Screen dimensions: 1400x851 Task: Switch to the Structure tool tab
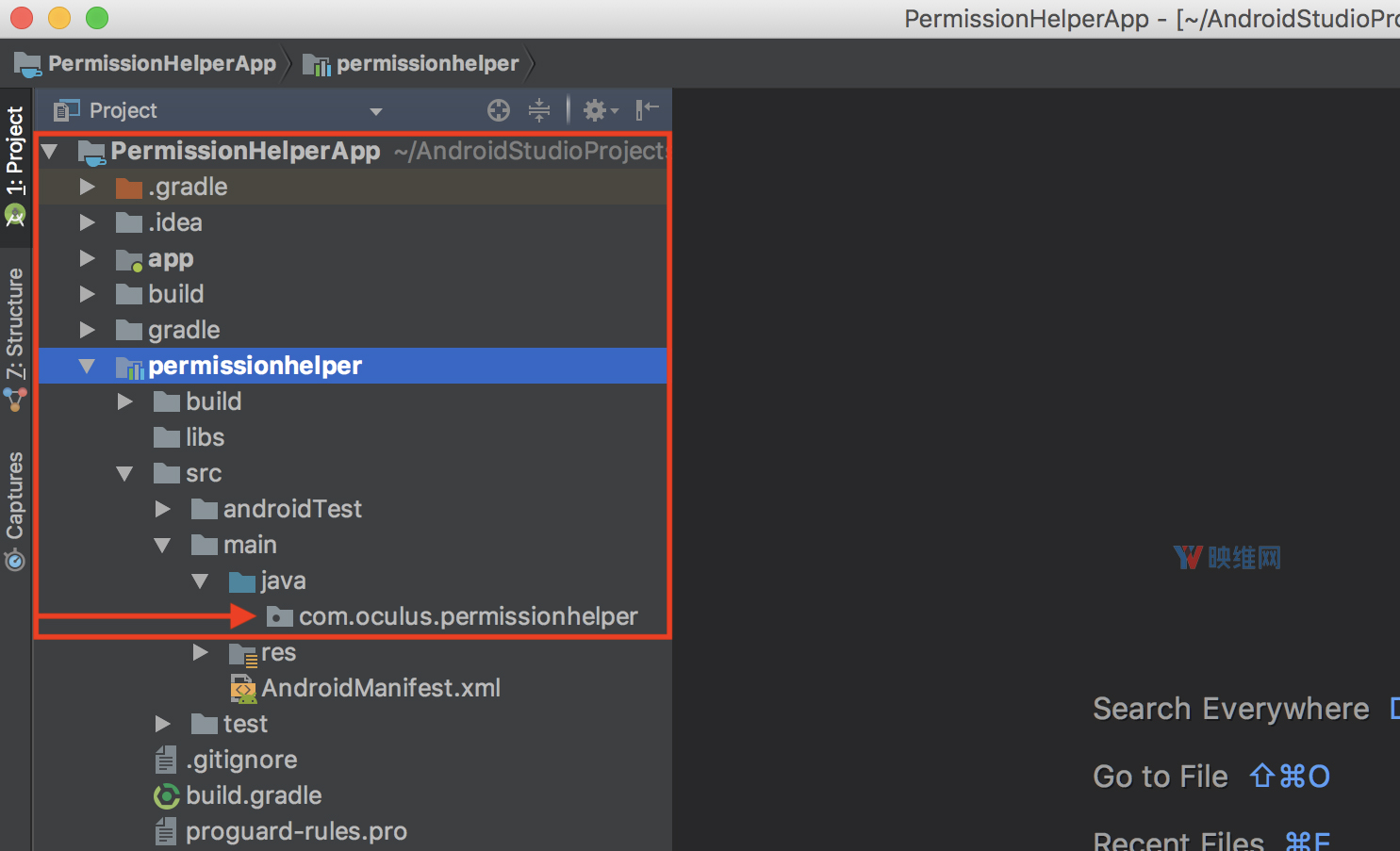pyautogui.click(x=15, y=325)
